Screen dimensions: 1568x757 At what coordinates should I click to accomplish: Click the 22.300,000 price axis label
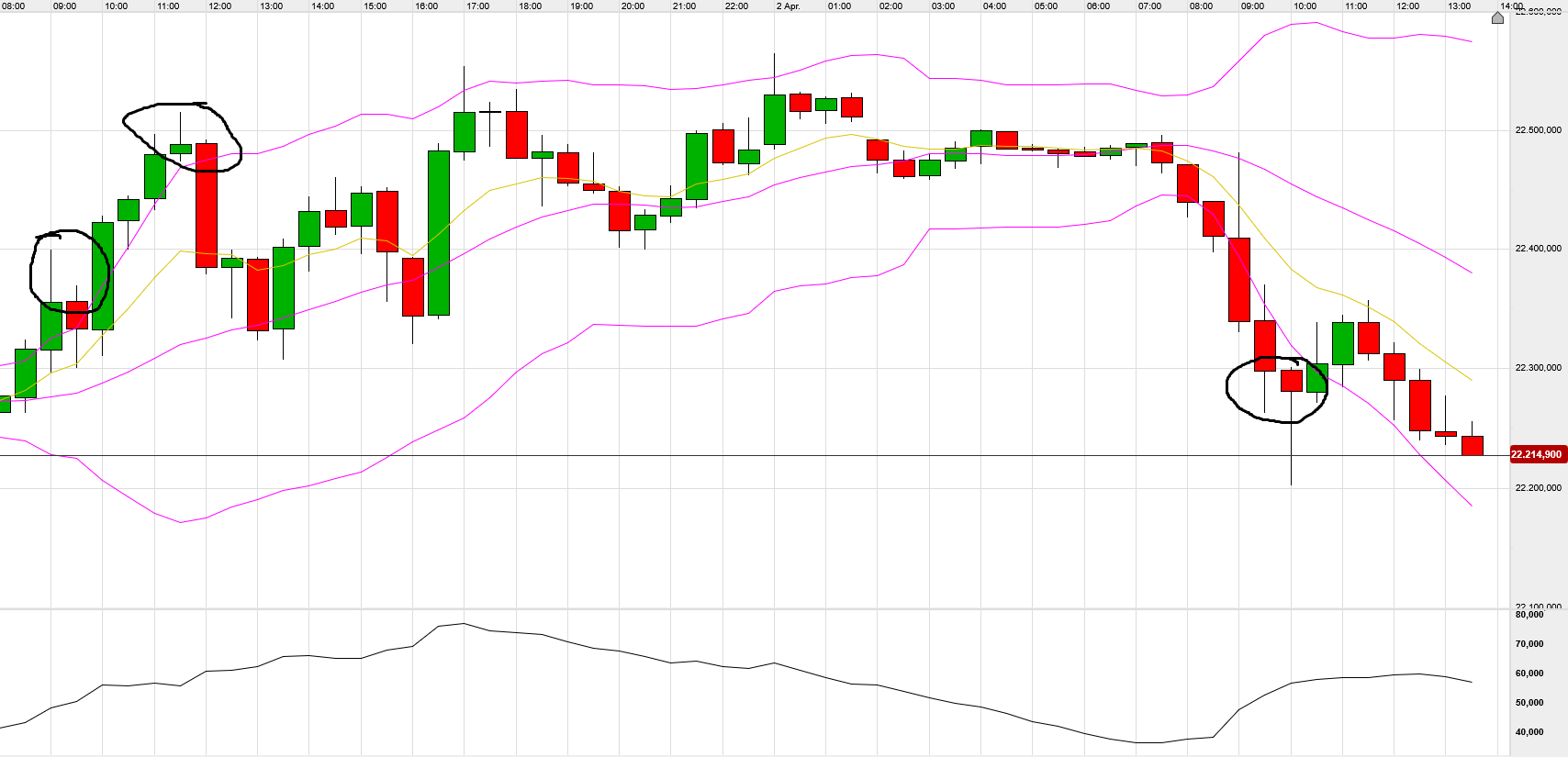(x=1538, y=368)
